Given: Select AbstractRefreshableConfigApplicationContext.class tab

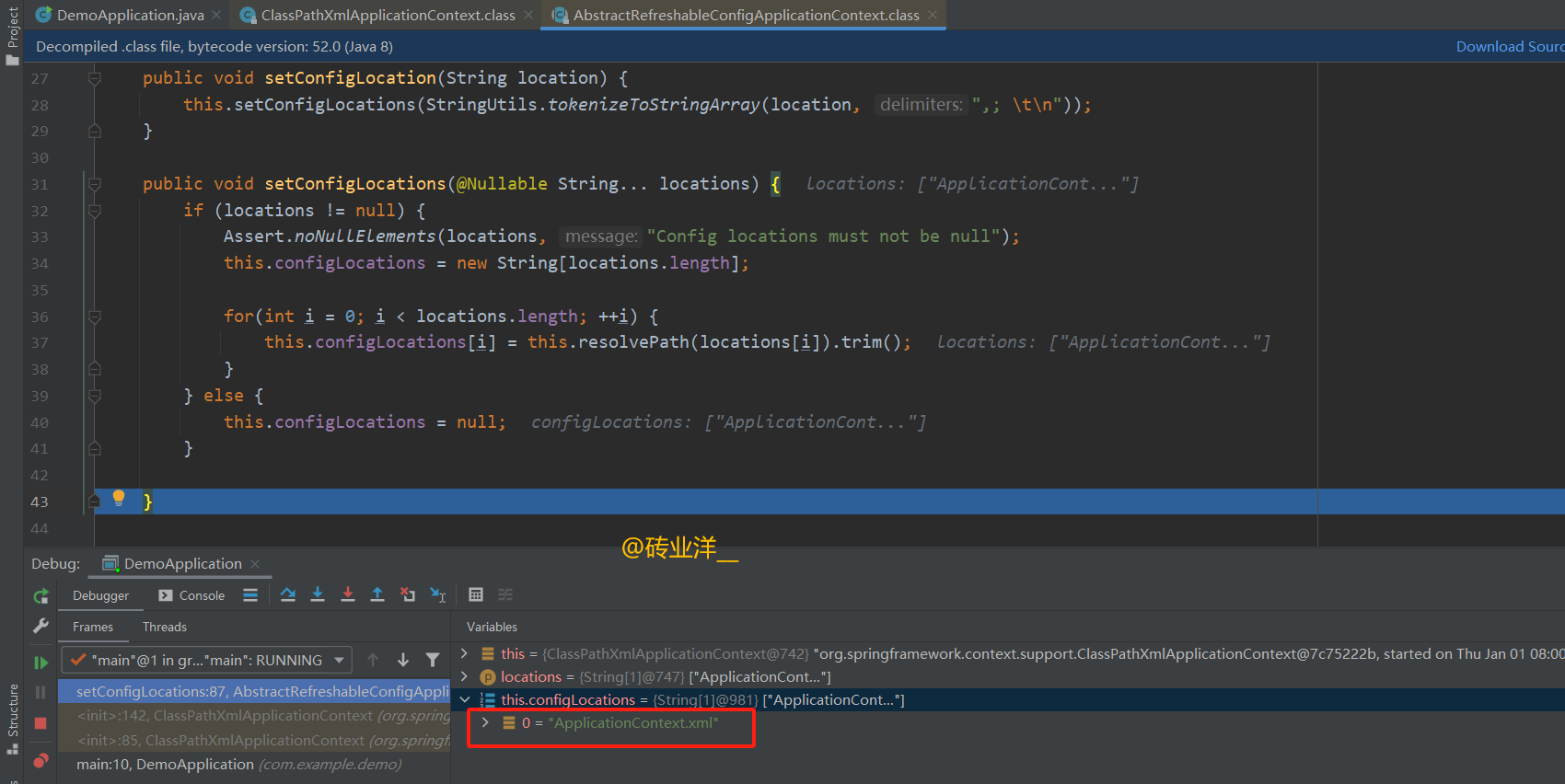Looking at the screenshot, I should click(x=746, y=15).
